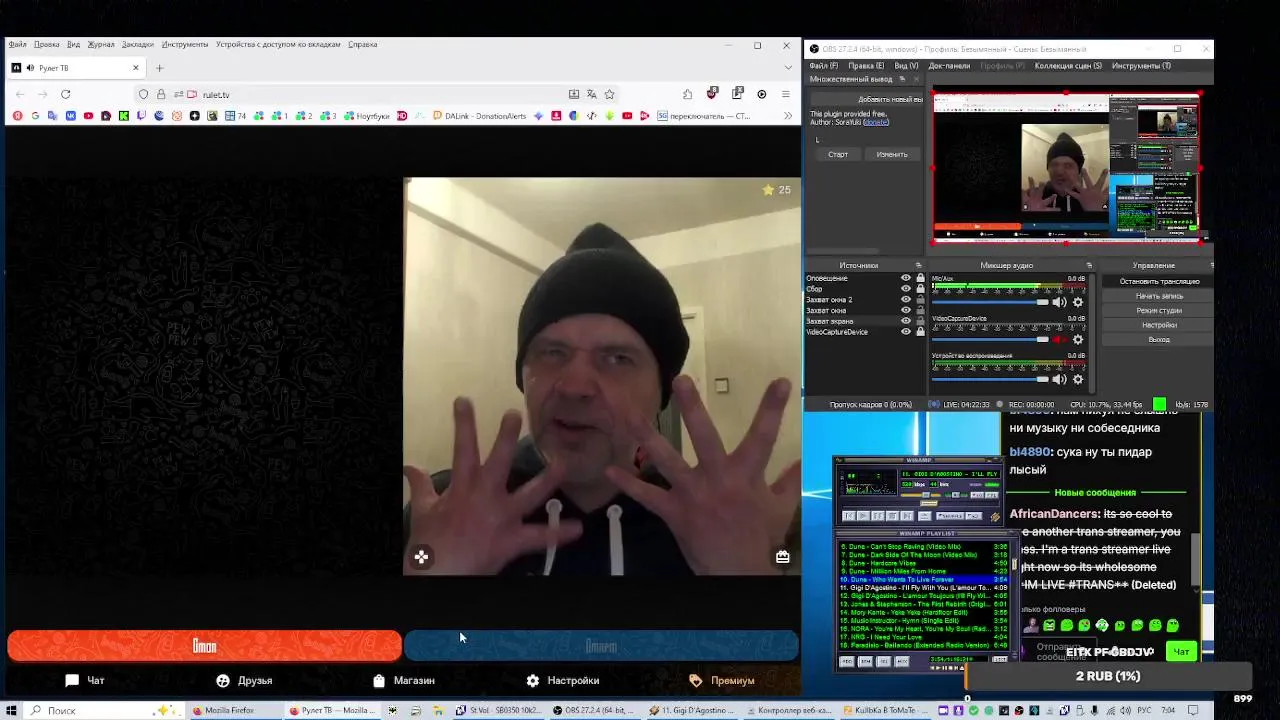1280x720 pixels.
Task: Click Режим студии button in OBS
Action: [1159, 310]
